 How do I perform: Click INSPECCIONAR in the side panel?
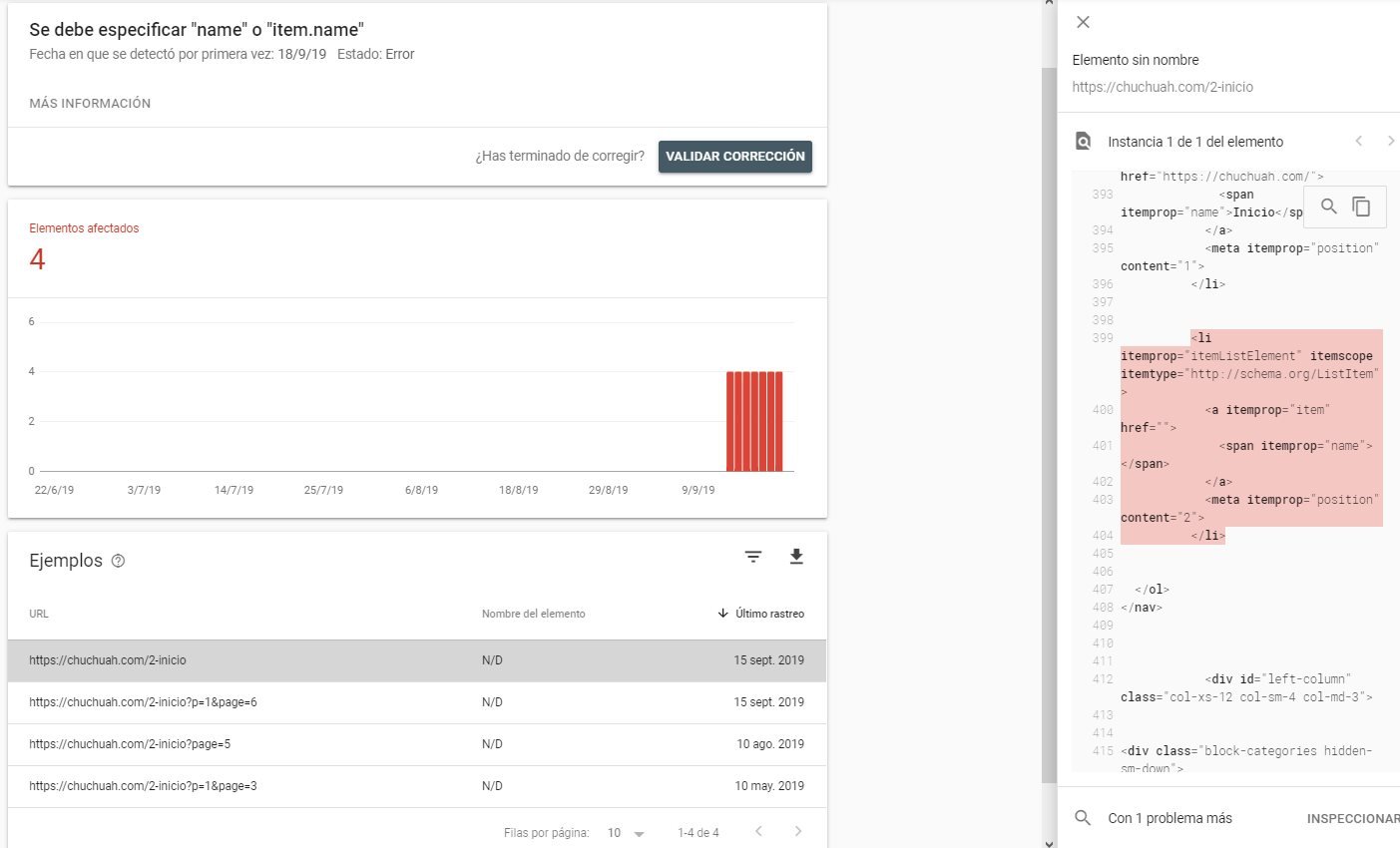pos(1352,818)
